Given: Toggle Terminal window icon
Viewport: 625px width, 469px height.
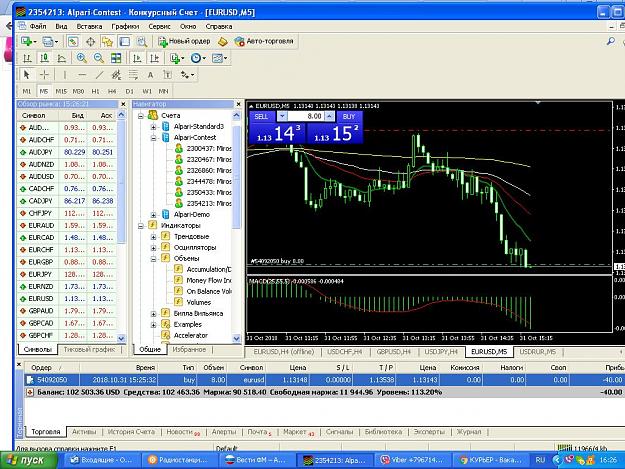Looking at the screenshot, I should pos(125,41).
